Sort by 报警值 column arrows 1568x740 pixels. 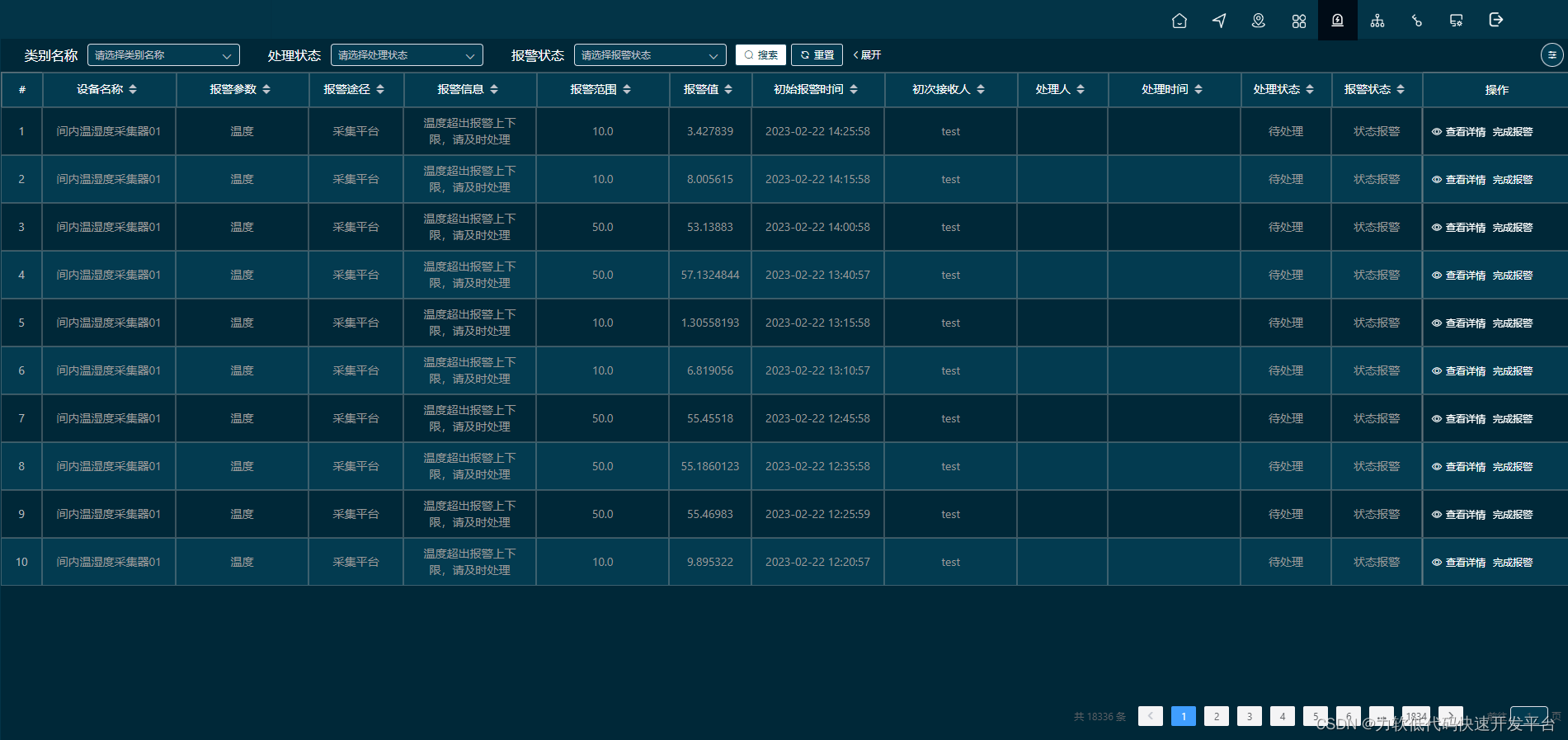728,89
